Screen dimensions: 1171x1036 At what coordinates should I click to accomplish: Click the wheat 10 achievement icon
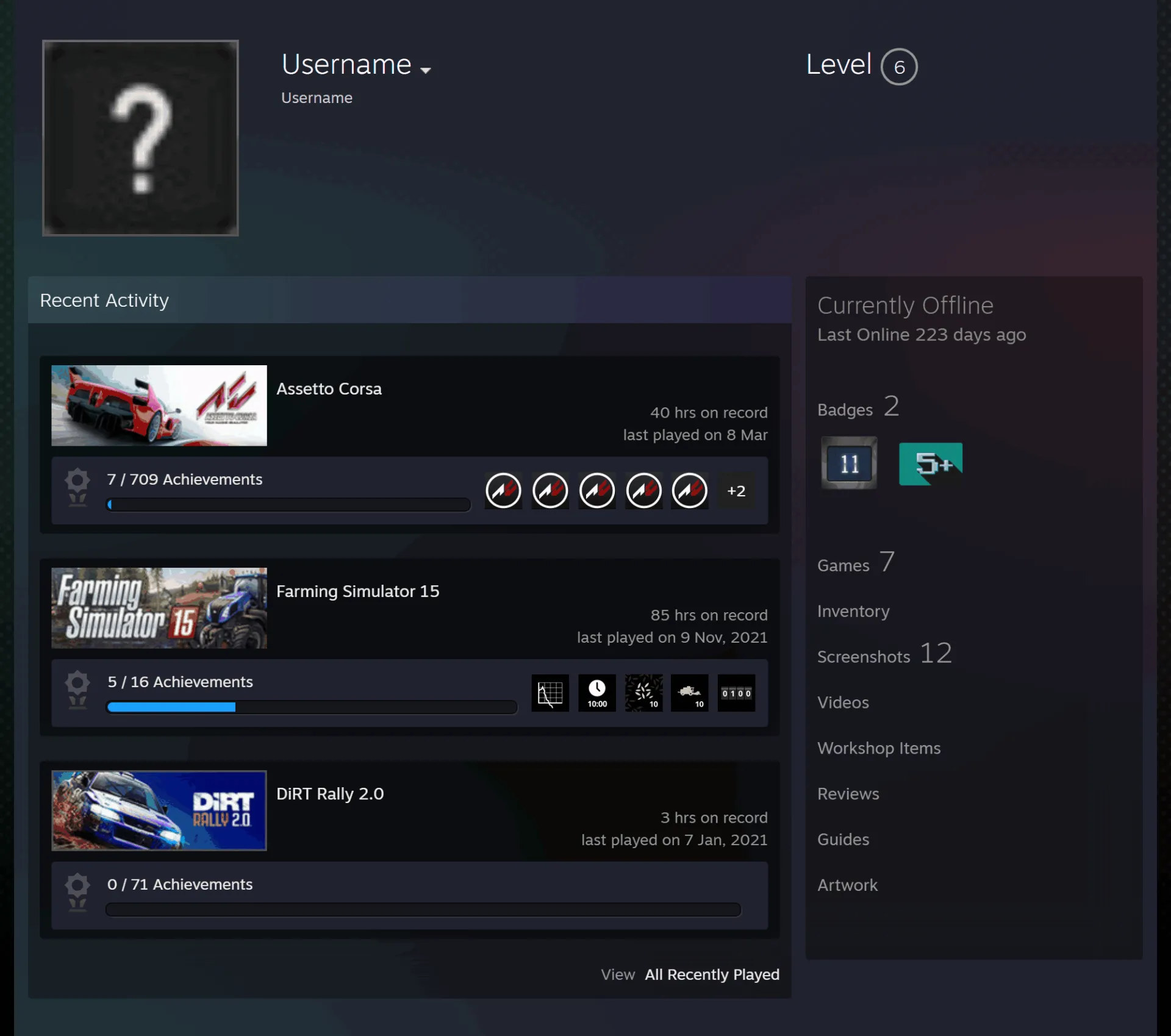(643, 693)
